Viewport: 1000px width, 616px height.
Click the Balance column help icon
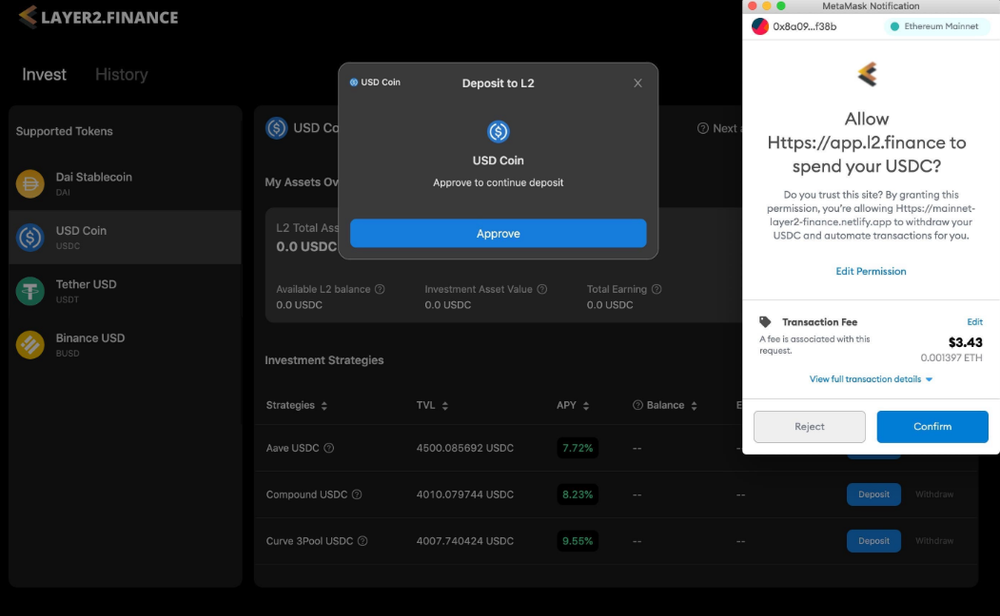pyautogui.click(x=637, y=405)
